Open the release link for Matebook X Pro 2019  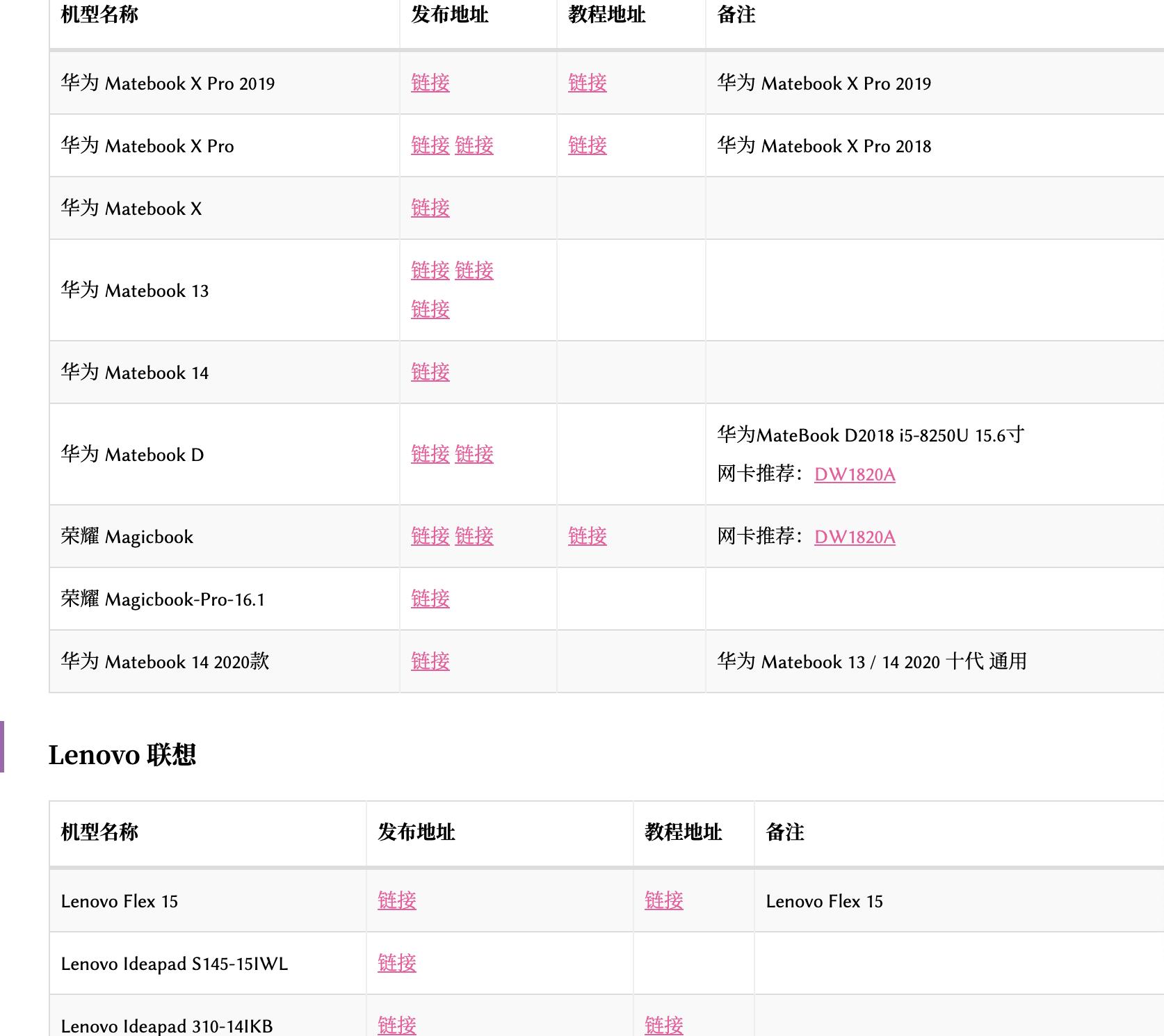[x=430, y=83]
